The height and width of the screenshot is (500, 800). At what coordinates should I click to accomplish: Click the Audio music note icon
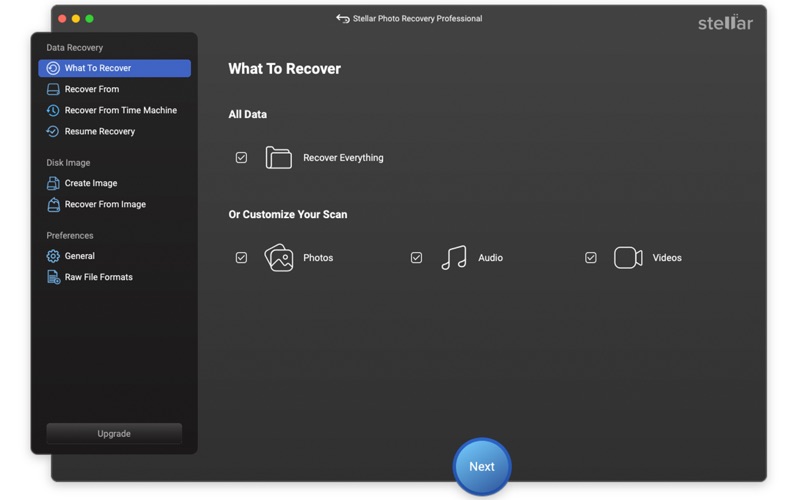click(x=454, y=258)
